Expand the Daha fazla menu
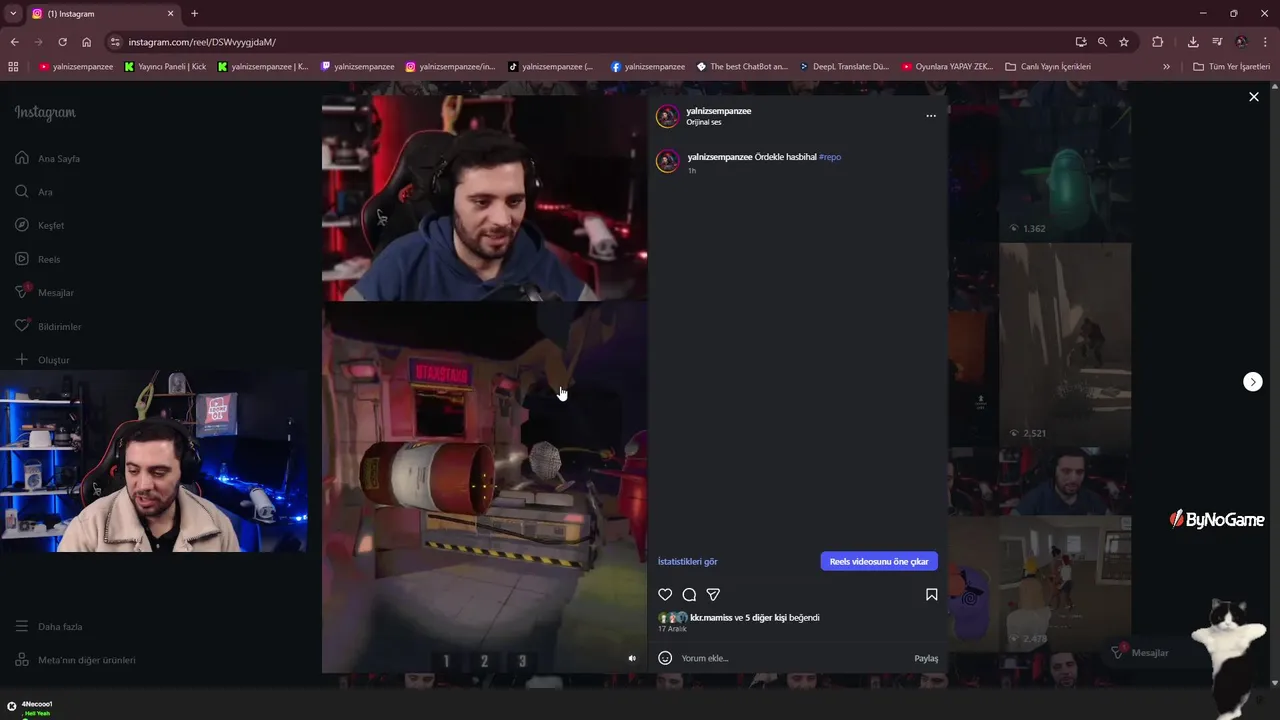The image size is (1280, 720). pyautogui.click(x=49, y=627)
